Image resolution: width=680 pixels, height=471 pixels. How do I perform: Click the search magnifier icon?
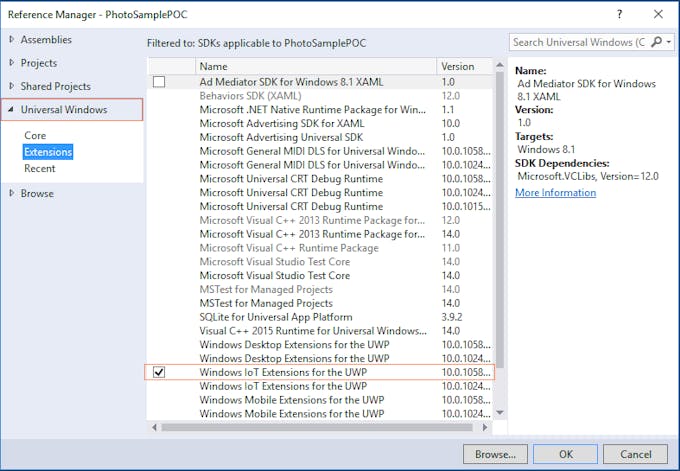coord(657,42)
